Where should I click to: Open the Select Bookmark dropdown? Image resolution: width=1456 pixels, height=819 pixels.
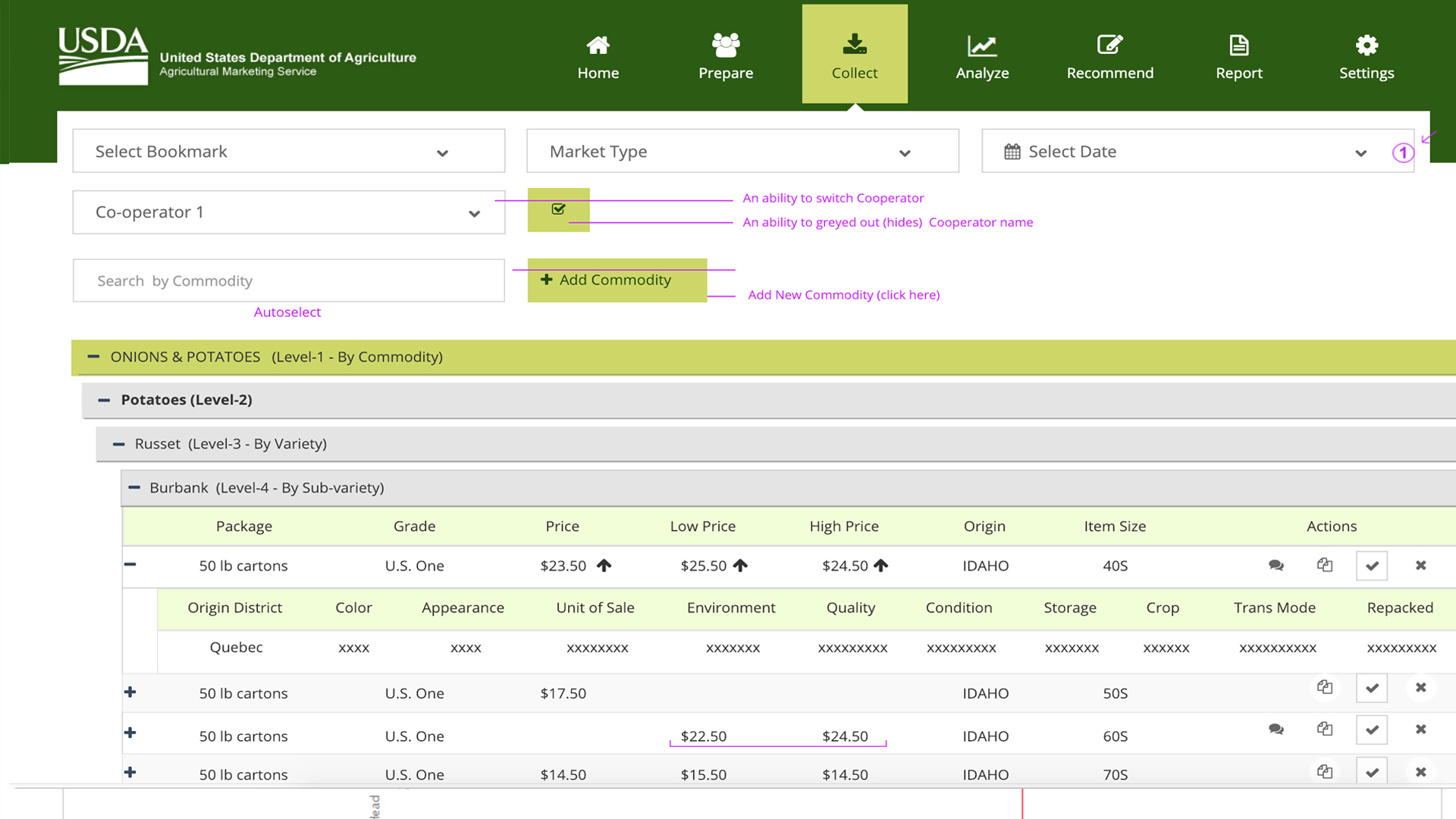pos(288,152)
